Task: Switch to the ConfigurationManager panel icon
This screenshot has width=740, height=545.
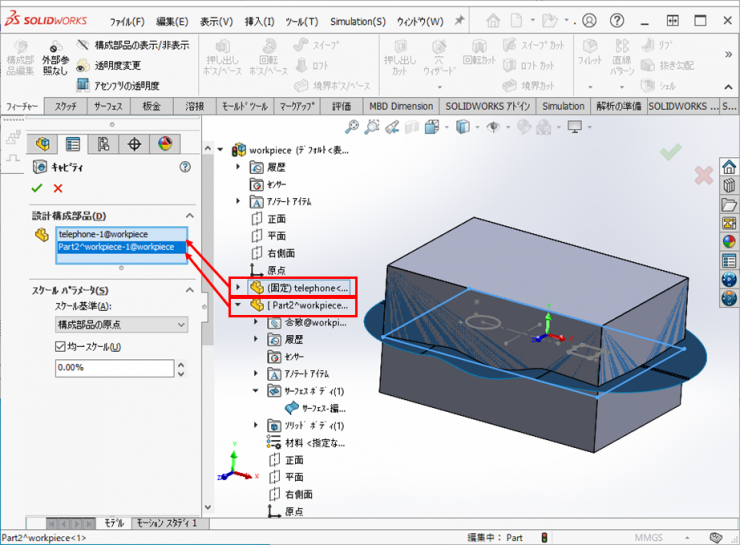Action: [103, 145]
